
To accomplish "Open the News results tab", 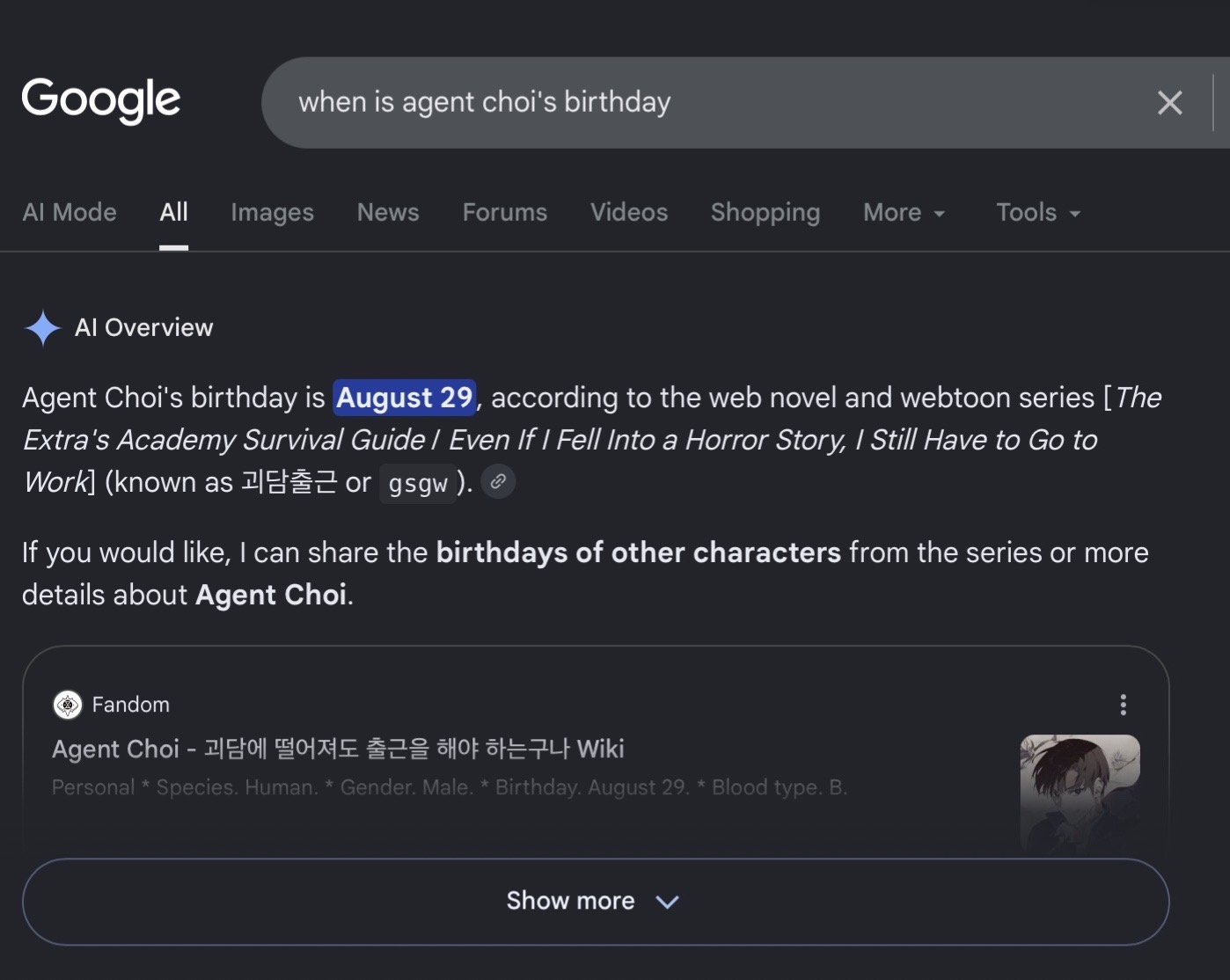I will [x=388, y=213].
